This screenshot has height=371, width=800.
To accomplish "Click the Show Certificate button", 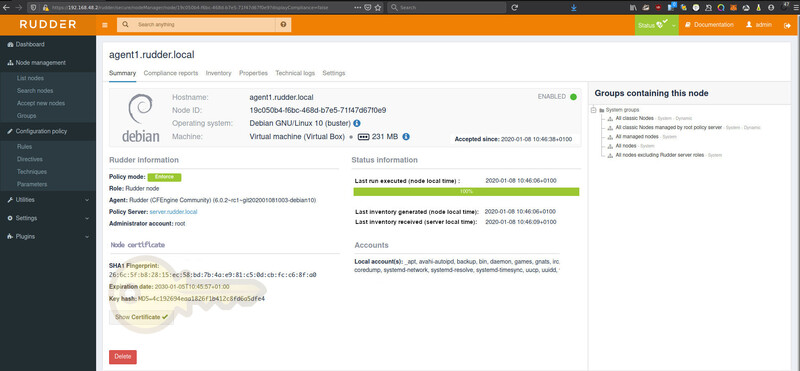I will 141,317.
